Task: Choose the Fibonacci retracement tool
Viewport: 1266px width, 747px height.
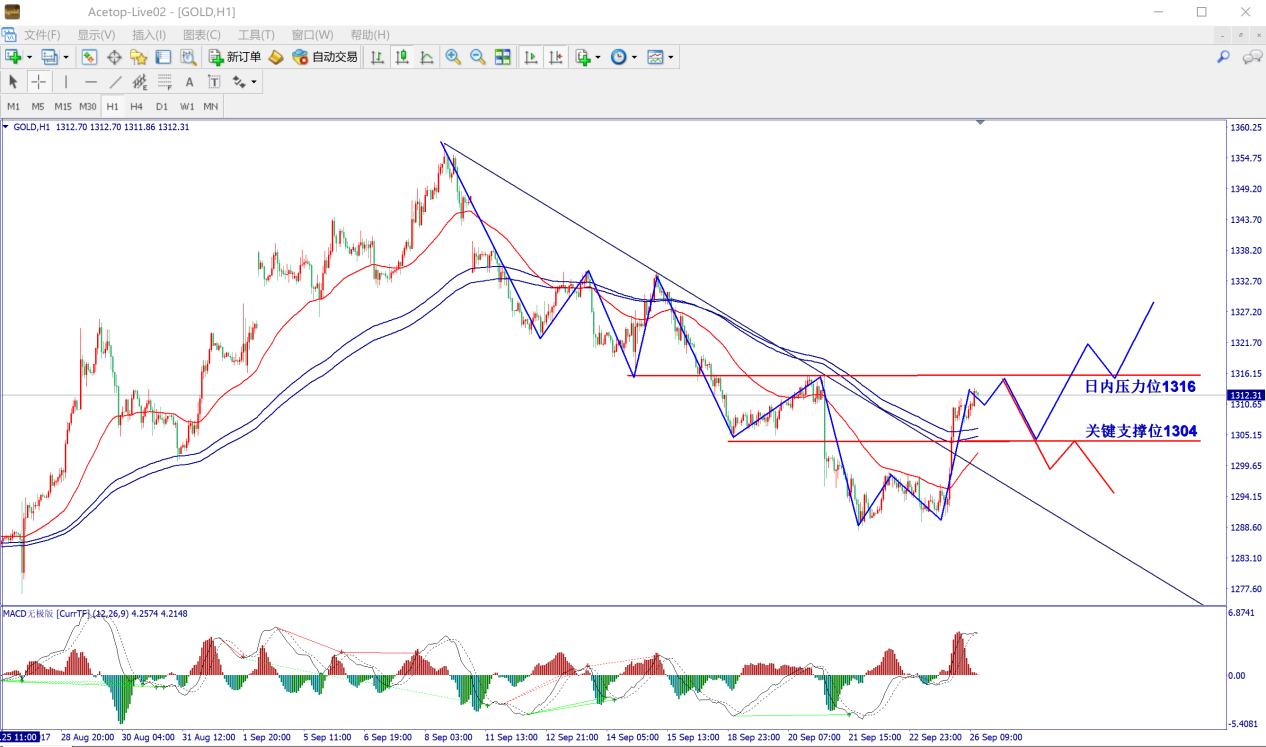Action: click(x=164, y=82)
